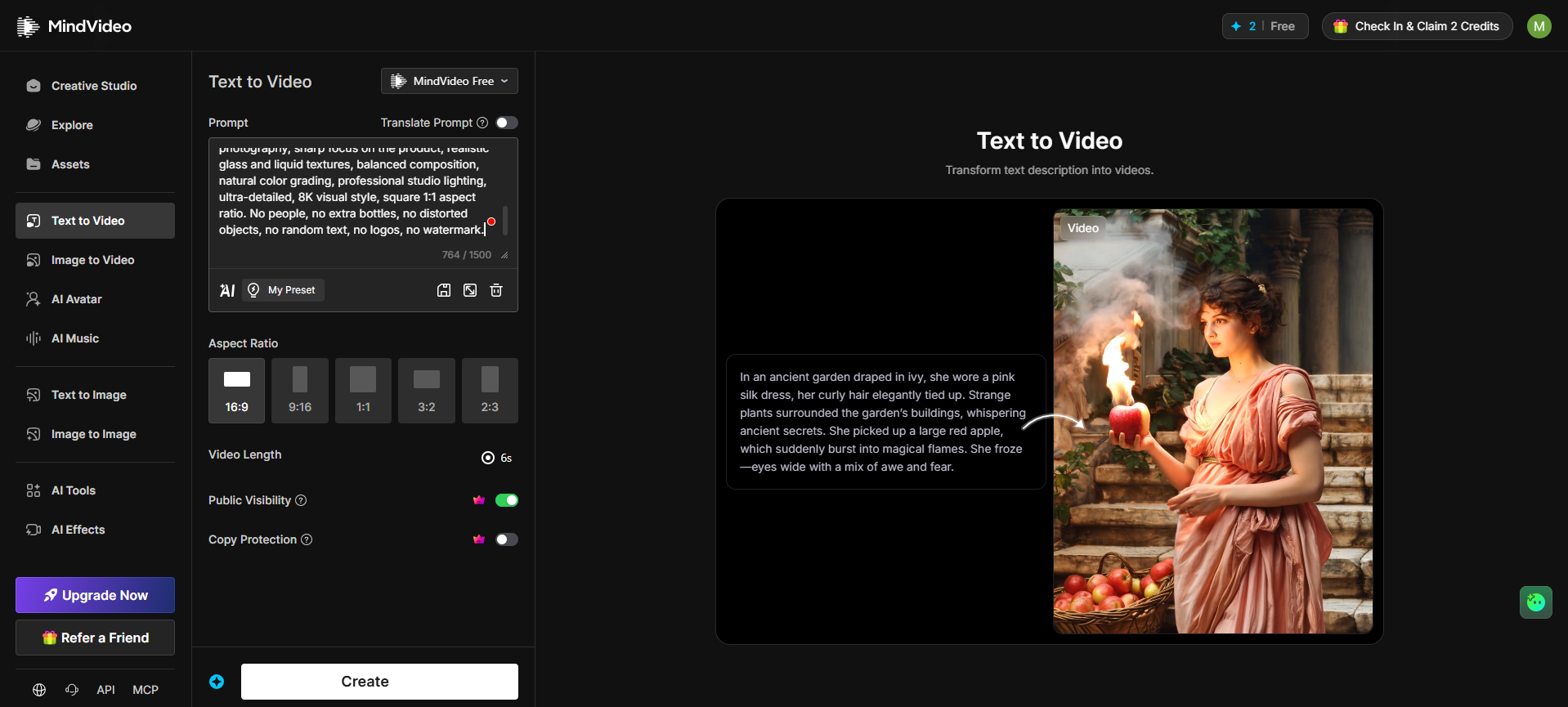Click the language globe icon
Screen dimensions: 1568x707
coord(39,690)
